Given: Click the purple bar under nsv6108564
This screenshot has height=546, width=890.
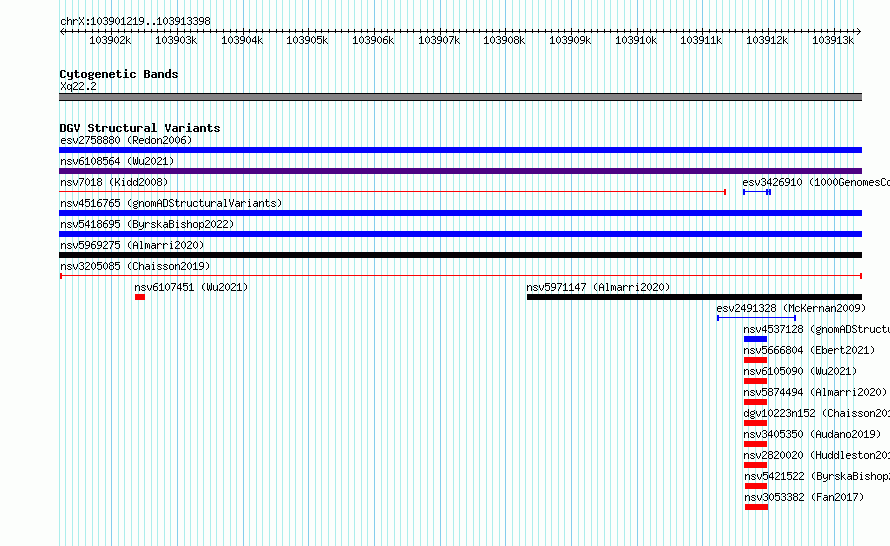Looking at the screenshot, I should (x=460, y=171).
